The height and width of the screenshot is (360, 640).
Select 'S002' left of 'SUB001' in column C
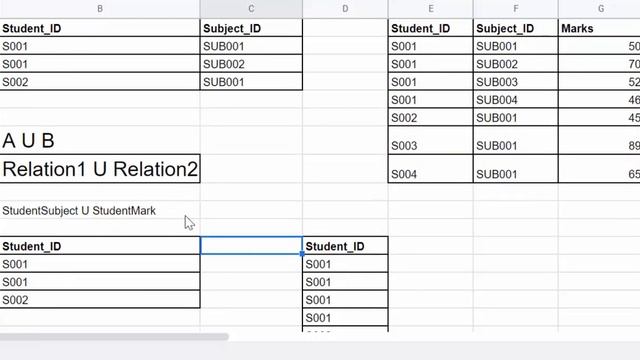pos(100,82)
